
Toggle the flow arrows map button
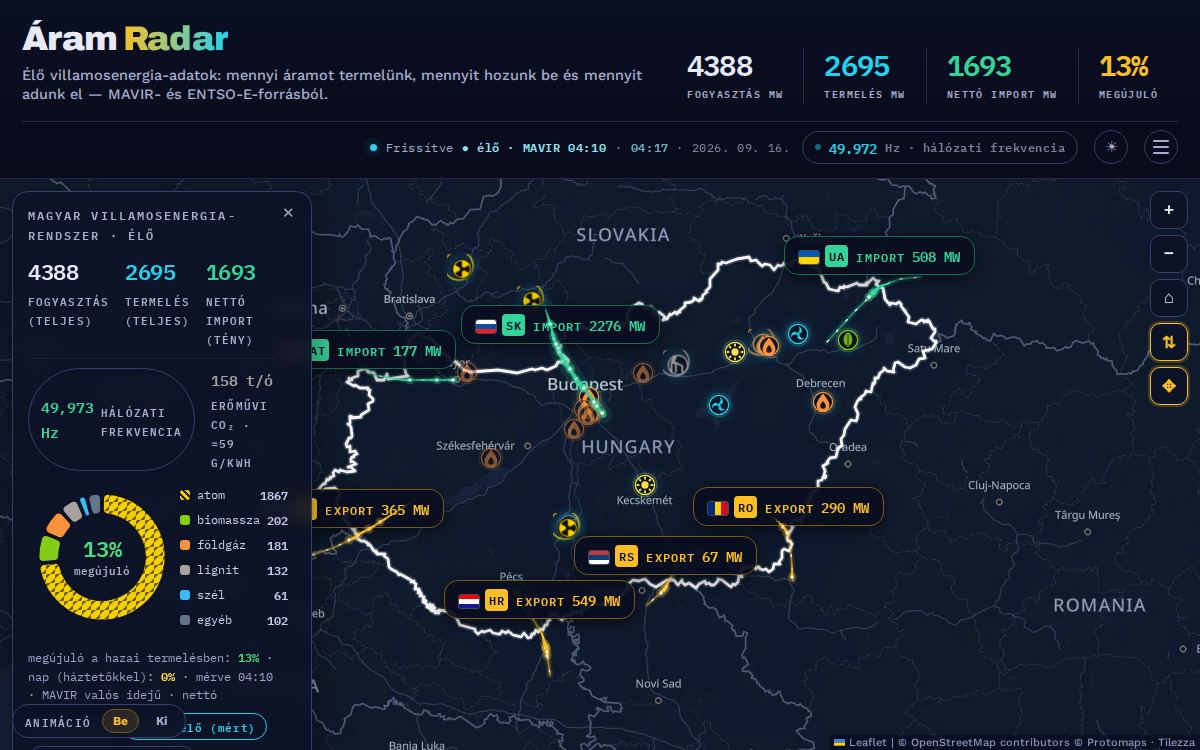1169,342
